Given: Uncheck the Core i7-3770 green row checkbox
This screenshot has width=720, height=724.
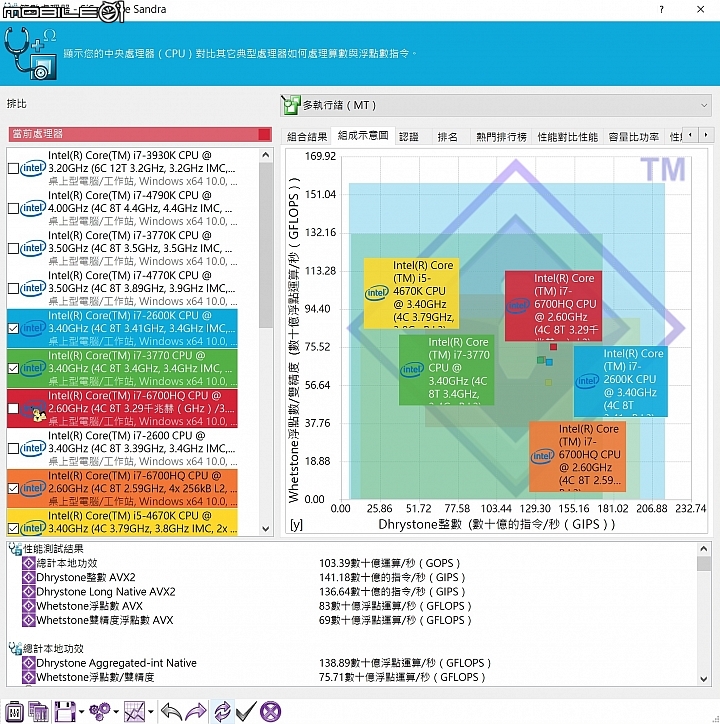Looking at the screenshot, I should (x=13, y=368).
